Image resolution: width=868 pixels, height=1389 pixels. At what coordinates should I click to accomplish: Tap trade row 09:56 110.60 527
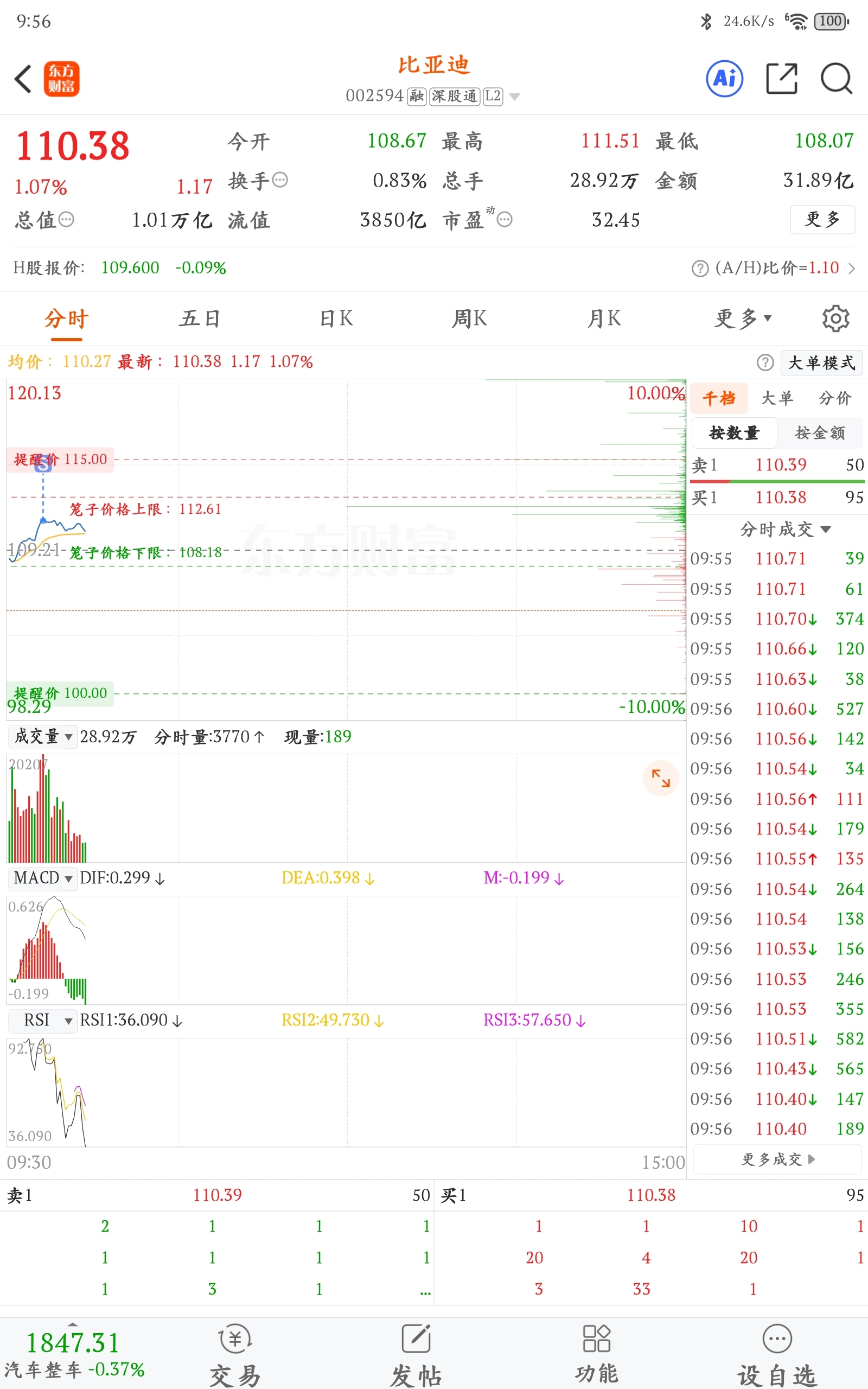tap(777, 709)
